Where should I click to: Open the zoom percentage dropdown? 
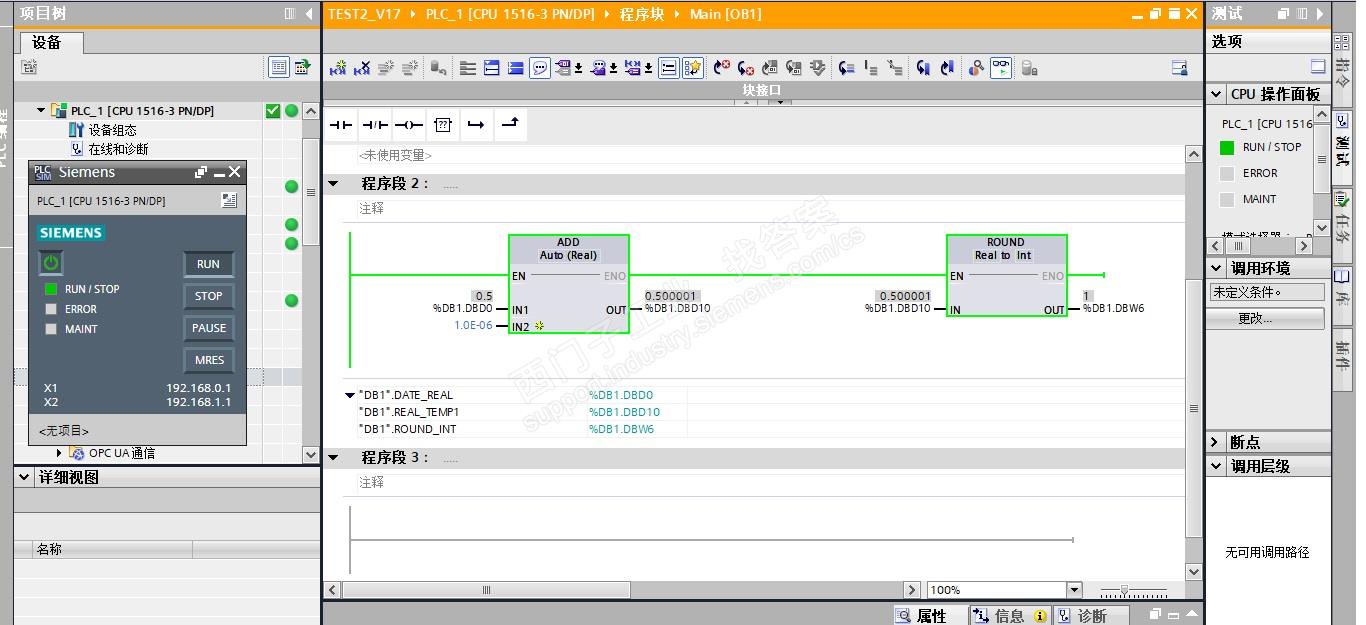pos(1074,590)
